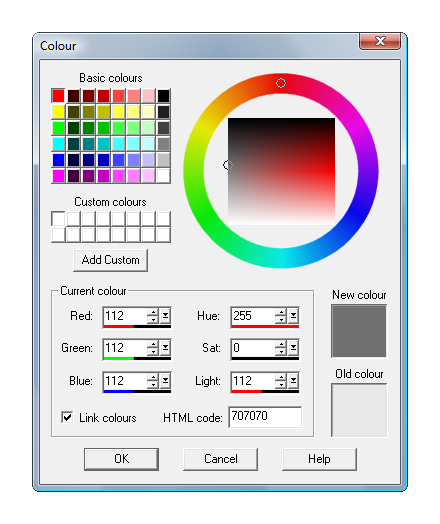
Task: Click the hue ring marker circle
Action: [x=281, y=83]
